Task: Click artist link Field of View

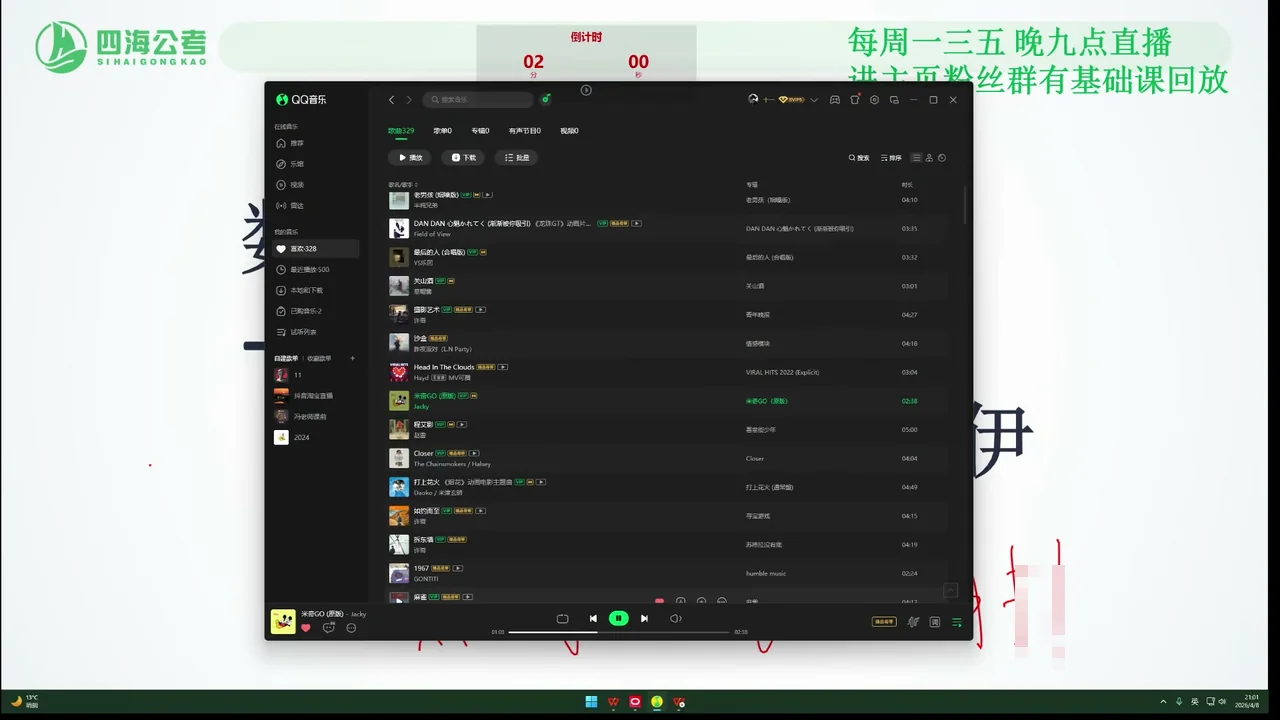Action: 432,234
